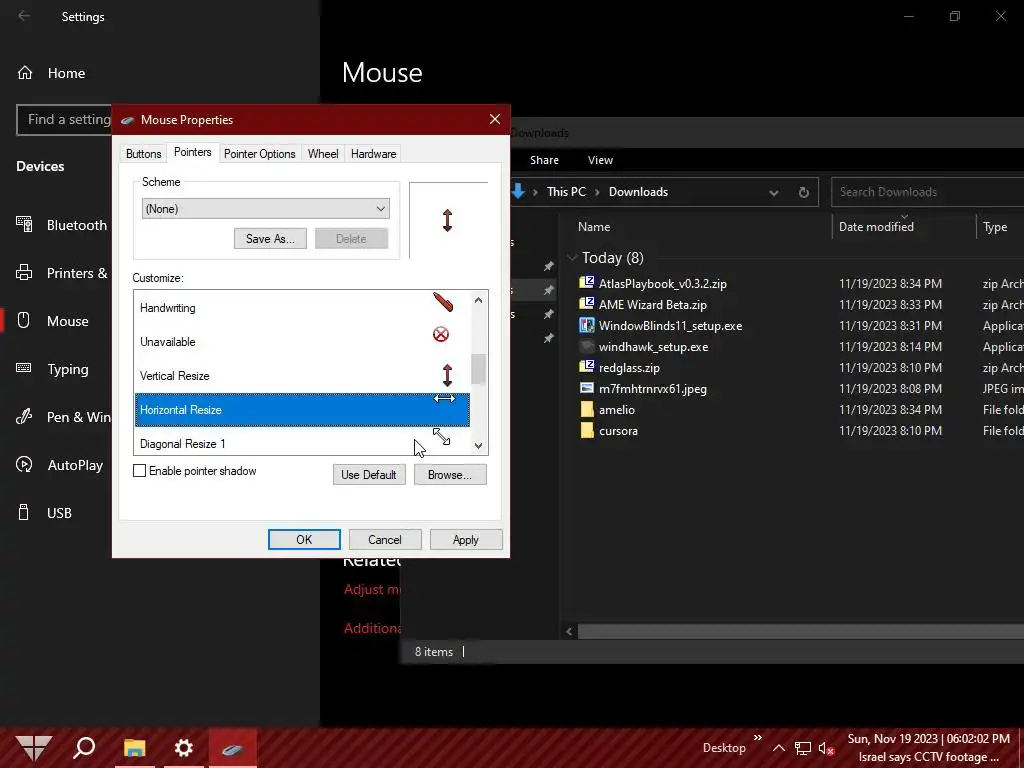Open the AutoPlay icon in Settings
The height and width of the screenshot is (768, 1024).
[x=24, y=464]
